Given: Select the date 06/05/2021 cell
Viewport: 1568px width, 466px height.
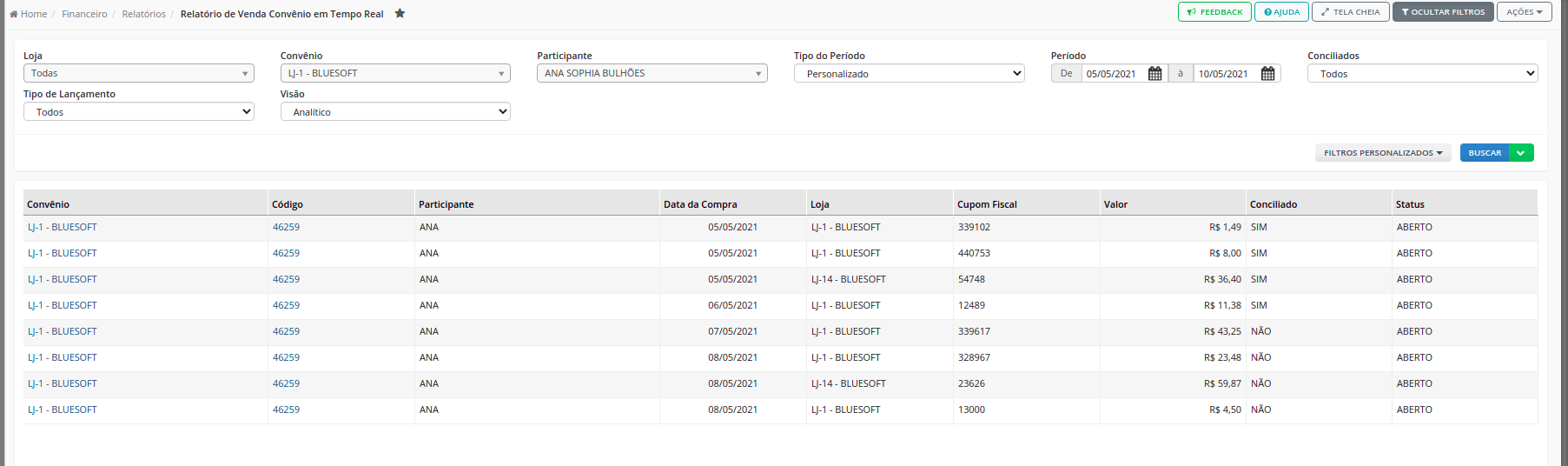Looking at the screenshot, I should 733,305.
